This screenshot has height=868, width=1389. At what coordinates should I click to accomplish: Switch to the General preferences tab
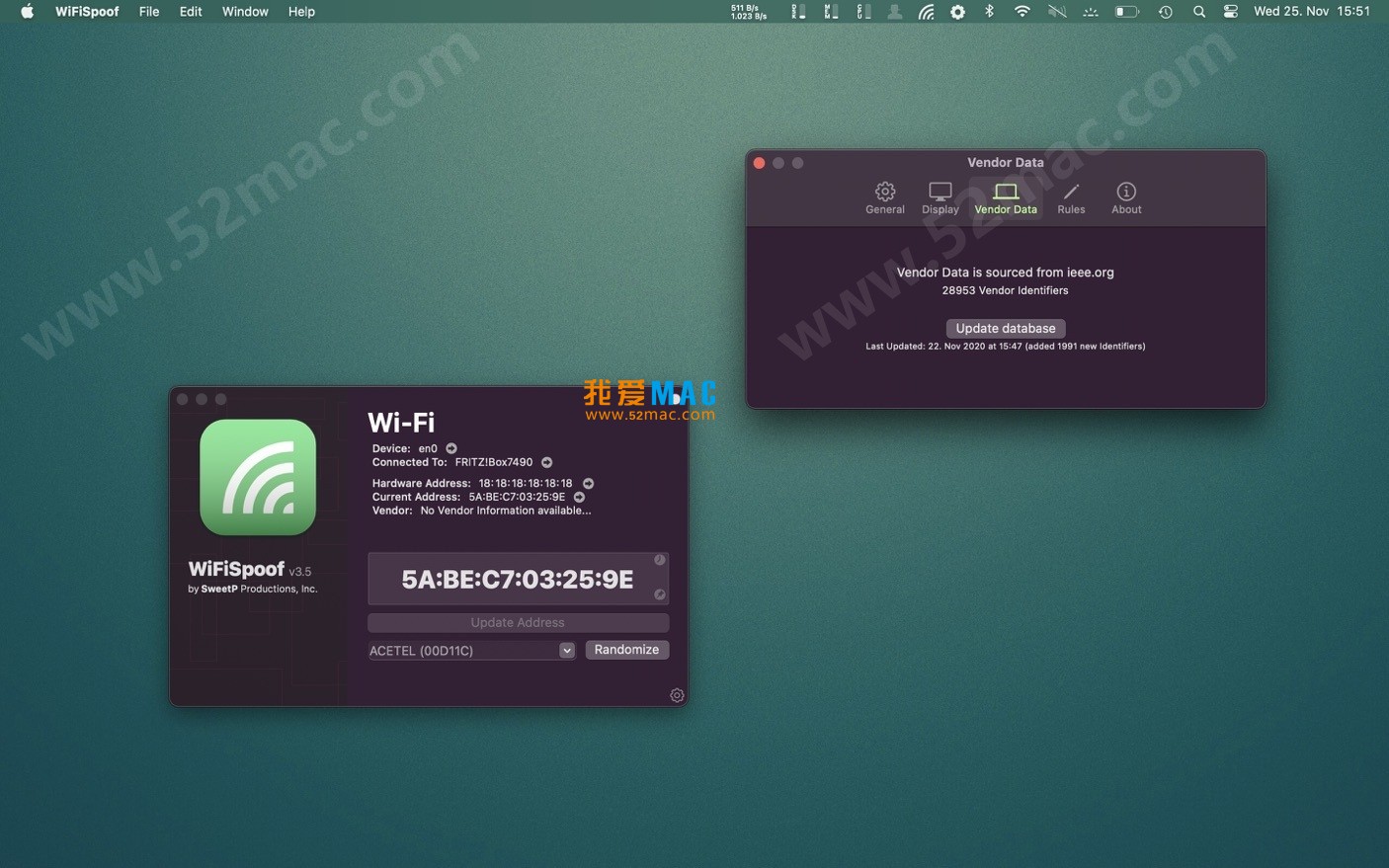[884, 197]
